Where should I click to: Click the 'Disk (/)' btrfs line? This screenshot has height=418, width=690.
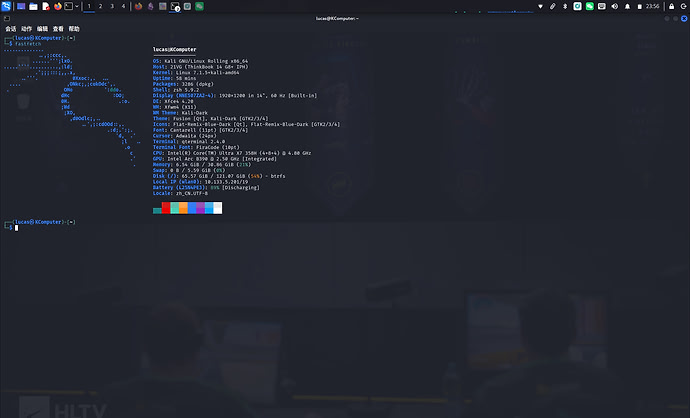pos(219,176)
